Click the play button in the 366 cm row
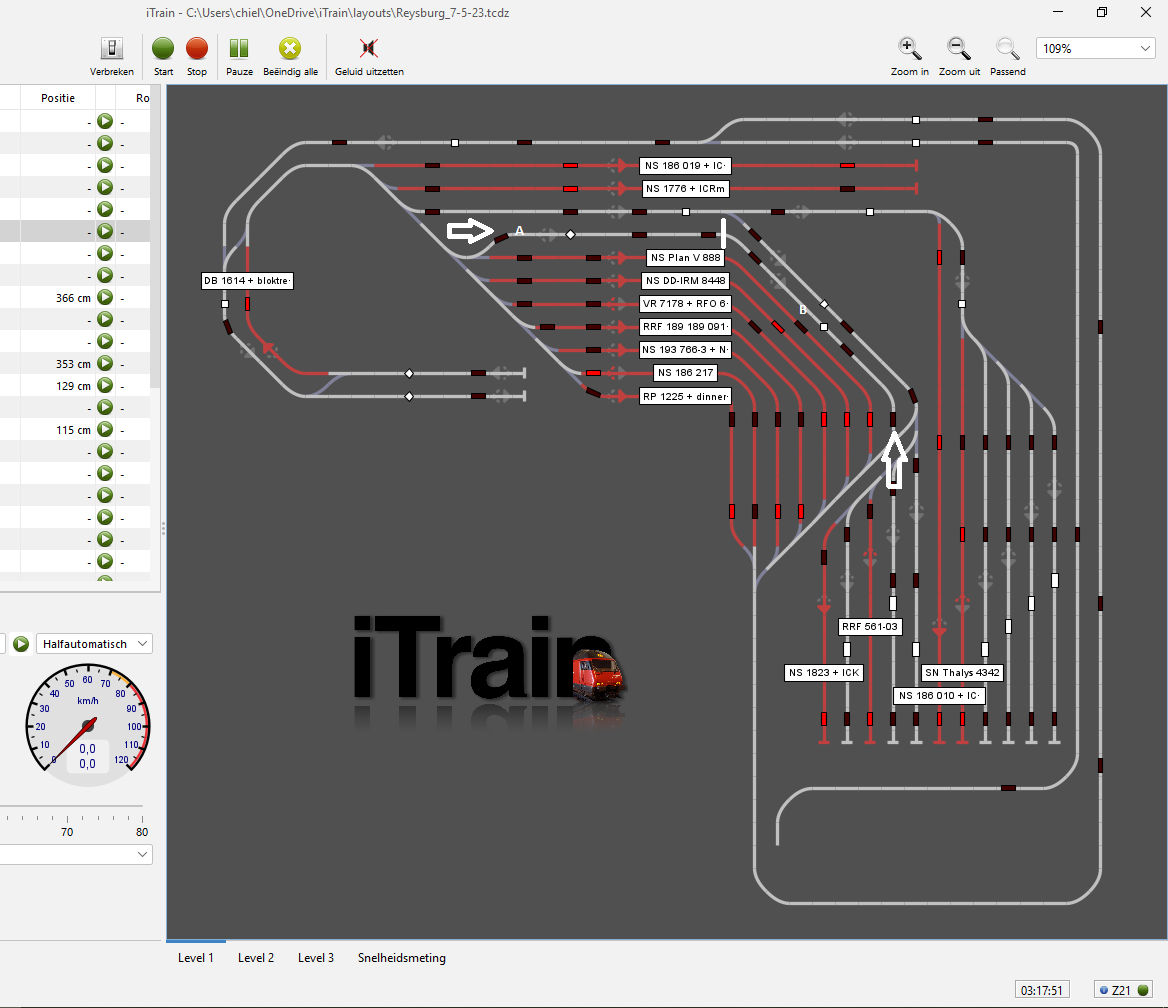1168x1008 pixels. (x=105, y=297)
